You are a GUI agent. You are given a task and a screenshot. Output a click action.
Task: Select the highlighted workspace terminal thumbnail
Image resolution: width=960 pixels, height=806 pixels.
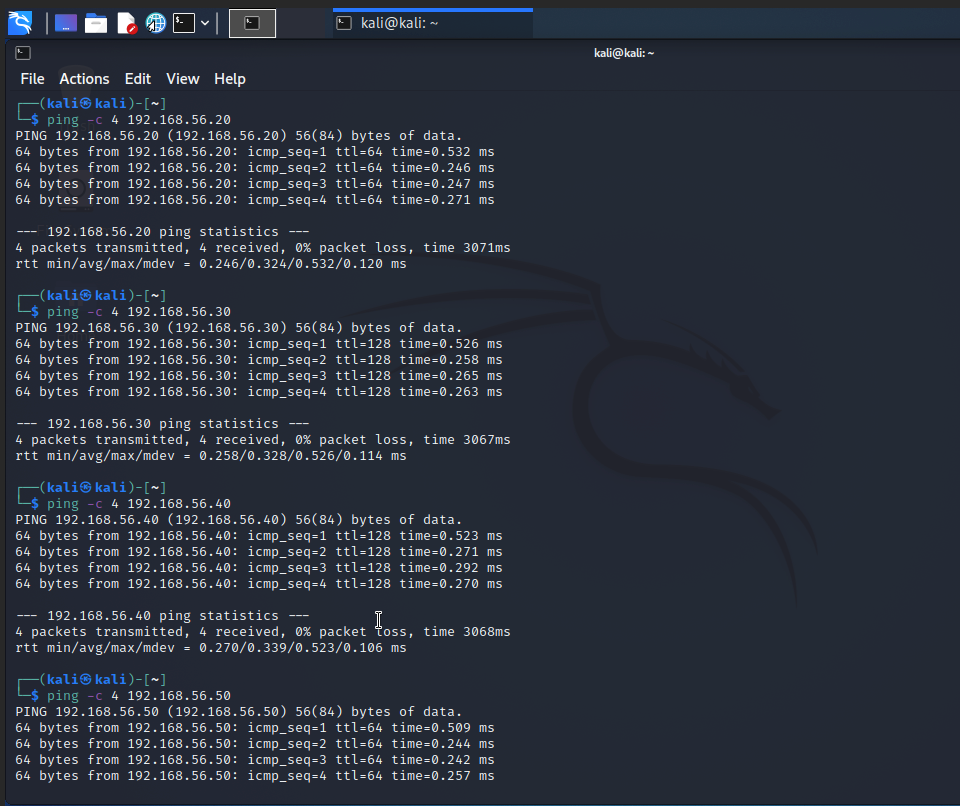252,23
